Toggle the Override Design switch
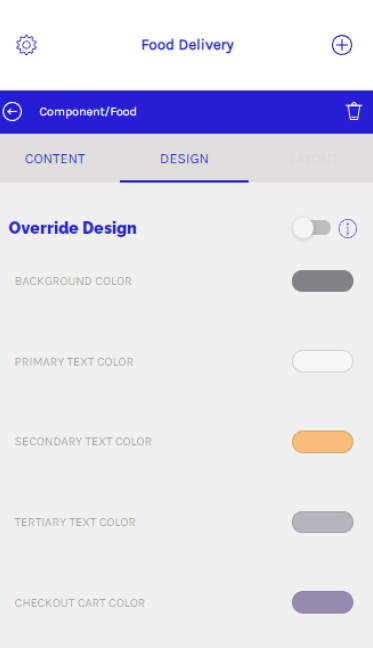Viewport: 373px width, 648px height. tap(311, 228)
